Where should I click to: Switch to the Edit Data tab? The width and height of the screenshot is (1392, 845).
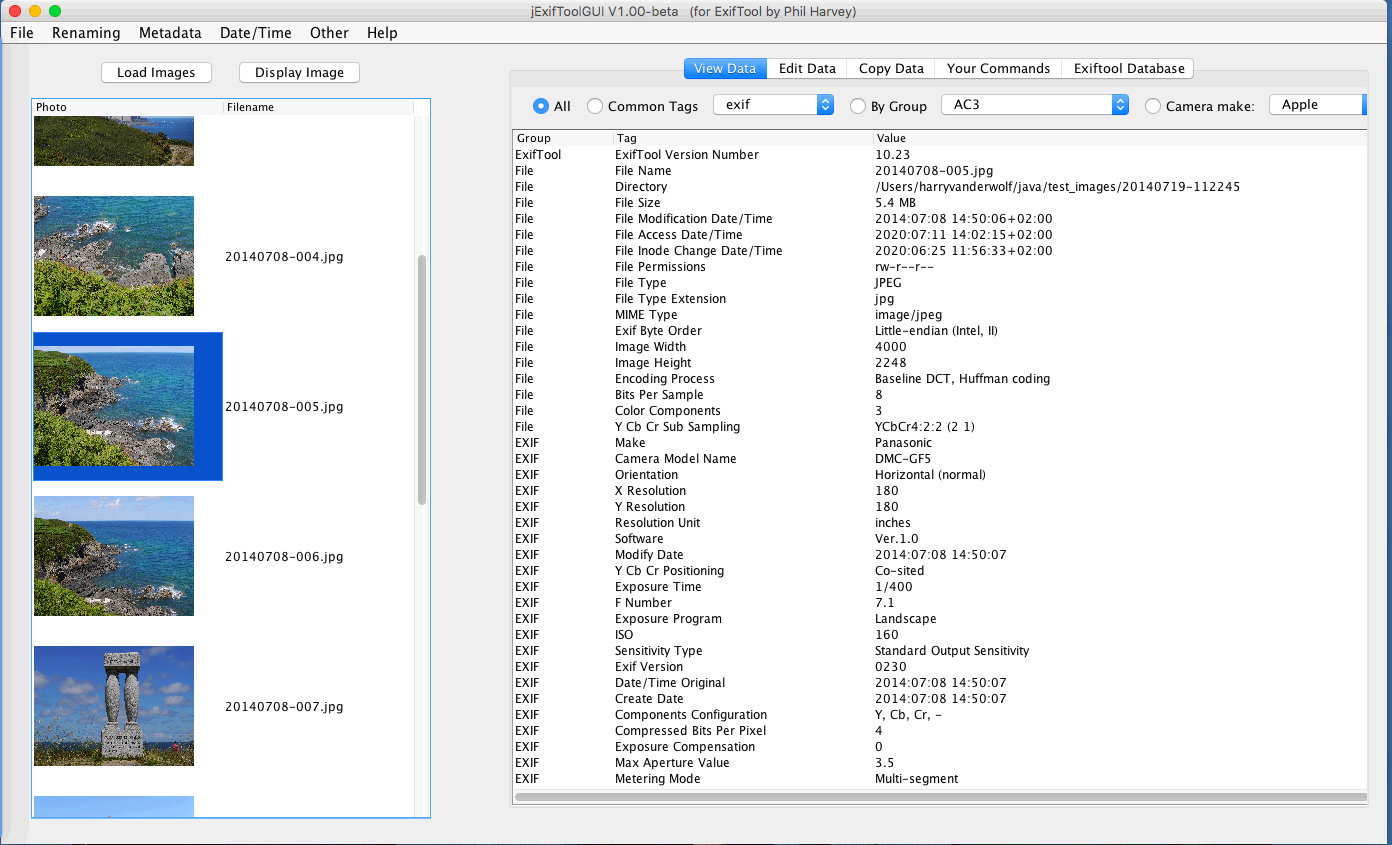tap(807, 68)
